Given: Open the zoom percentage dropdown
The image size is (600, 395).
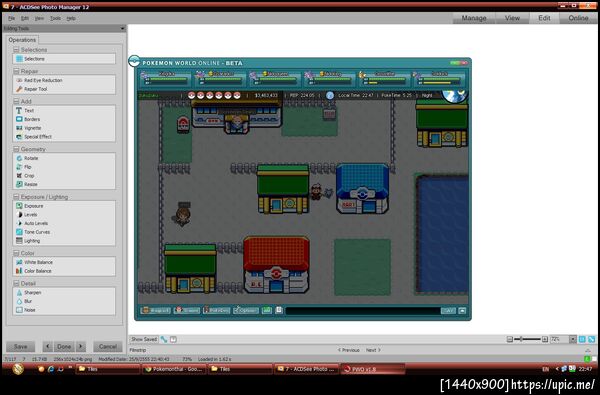Looking at the screenshot, I should (x=573, y=340).
